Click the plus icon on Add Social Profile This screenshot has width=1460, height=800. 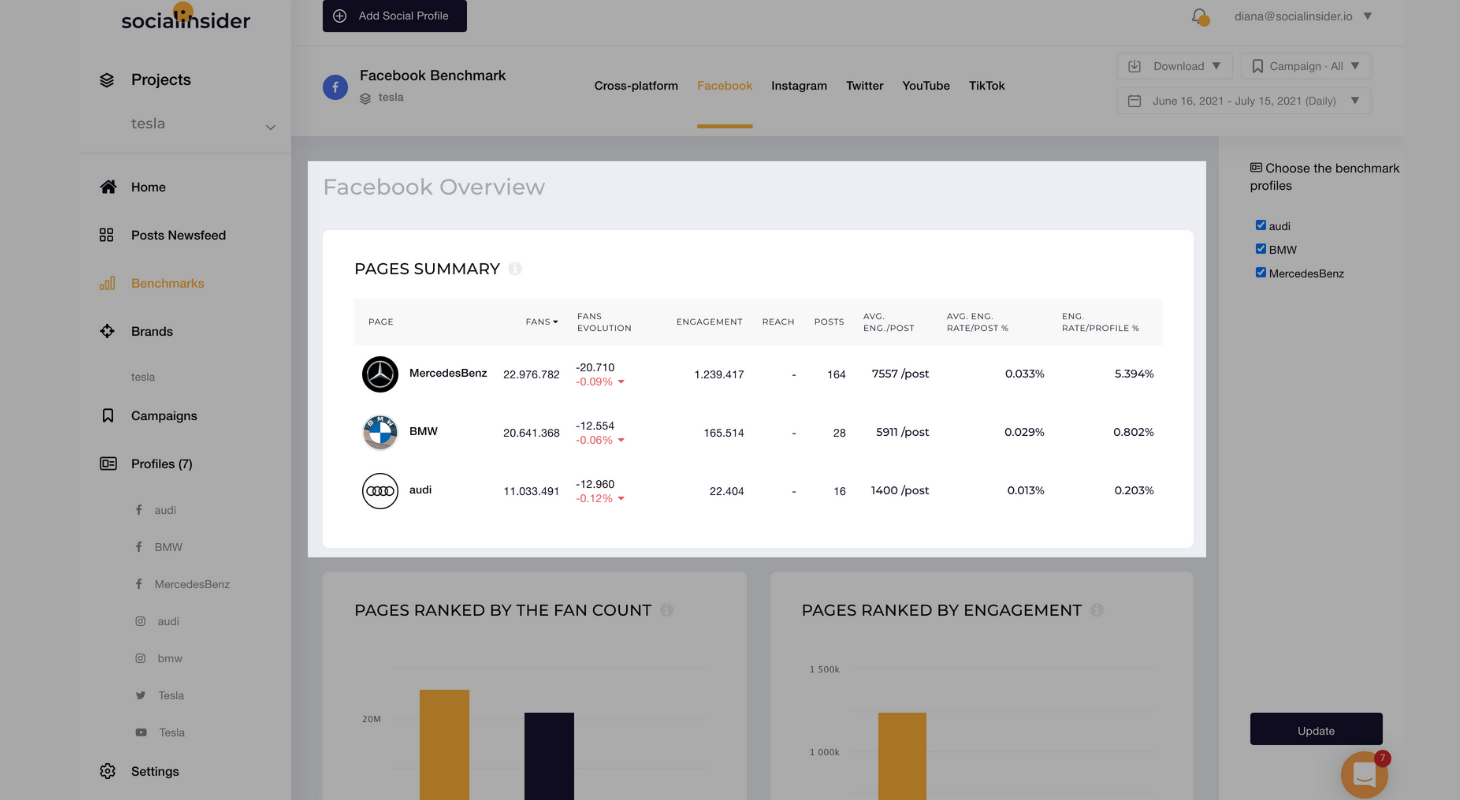click(340, 16)
